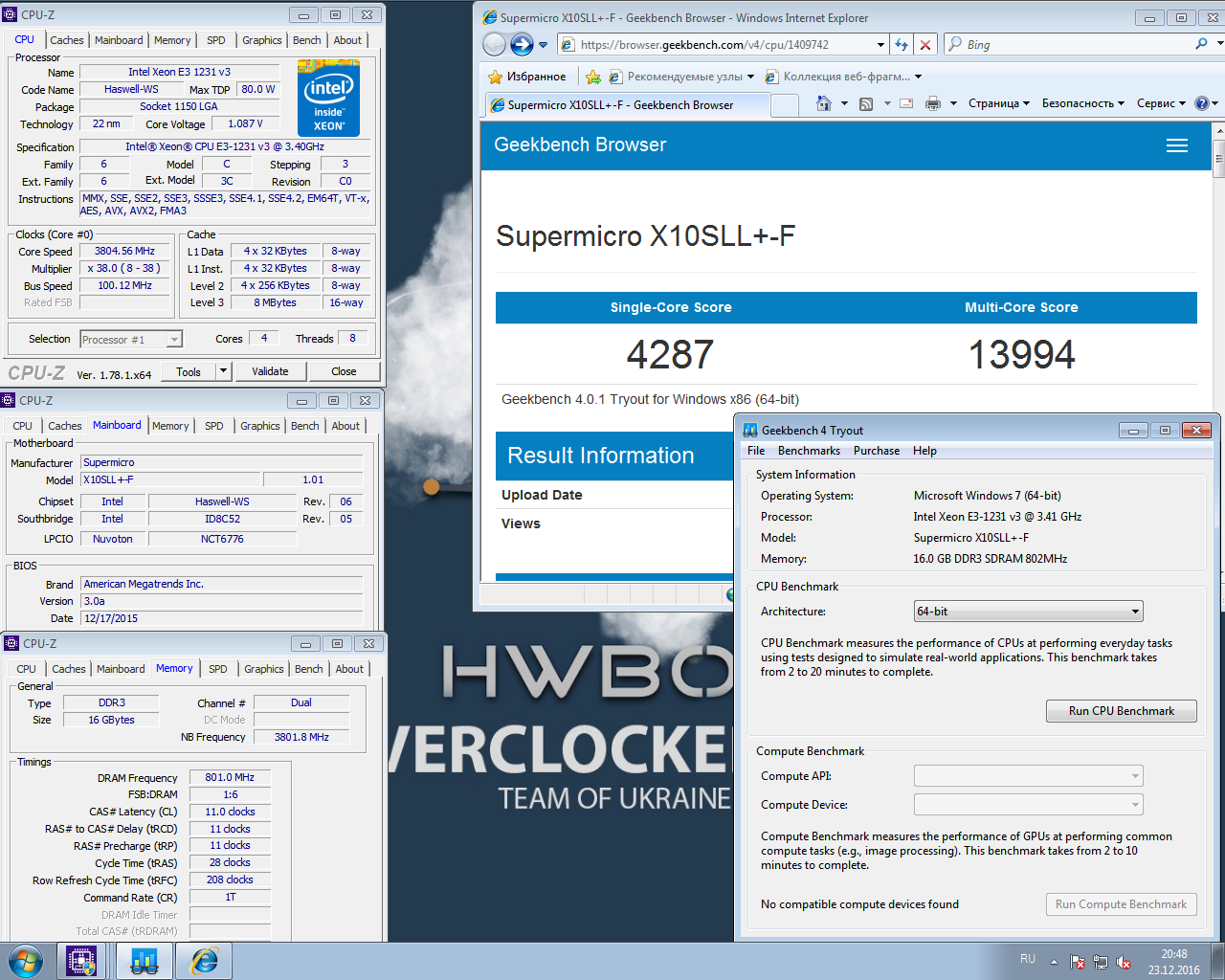Click the Action Center flag tray icon
The image size is (1225, 980).
1078,961
